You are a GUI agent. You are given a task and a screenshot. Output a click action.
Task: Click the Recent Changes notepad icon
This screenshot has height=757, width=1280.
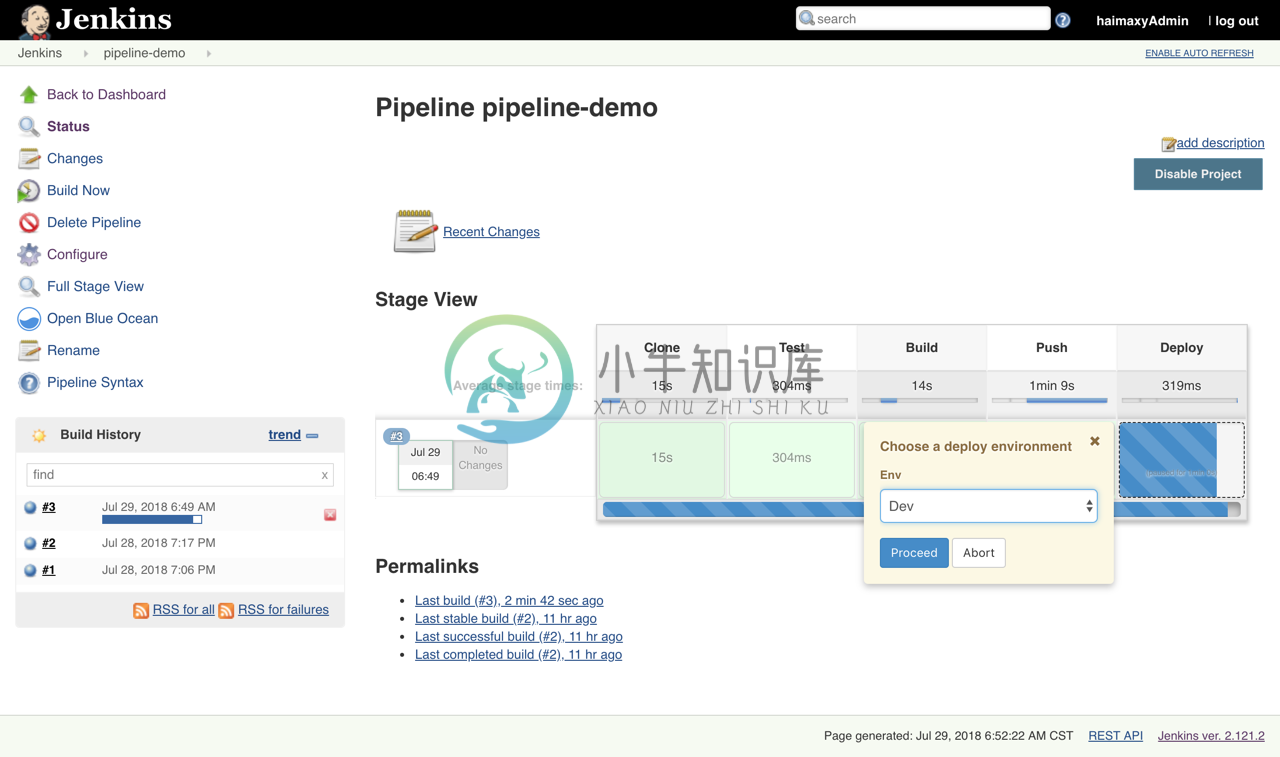click(415, 231)
